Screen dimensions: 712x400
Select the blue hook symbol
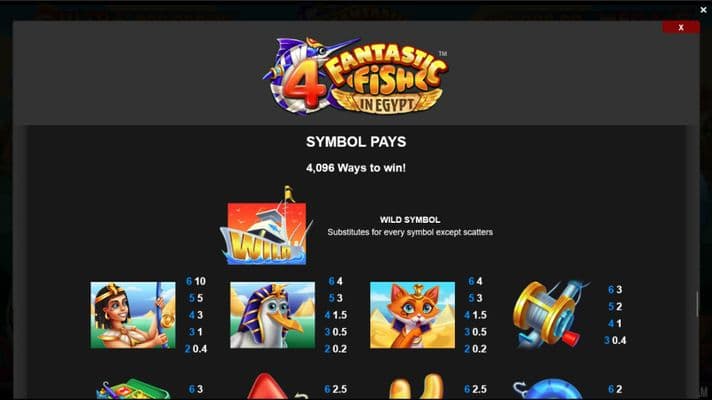click(x=549, y=389)
